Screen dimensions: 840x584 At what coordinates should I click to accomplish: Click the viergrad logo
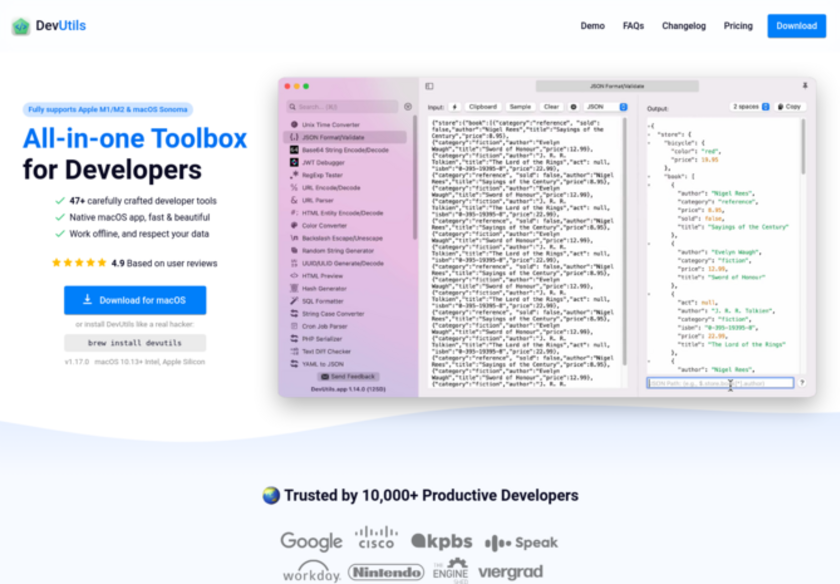(x=511, y=572)
